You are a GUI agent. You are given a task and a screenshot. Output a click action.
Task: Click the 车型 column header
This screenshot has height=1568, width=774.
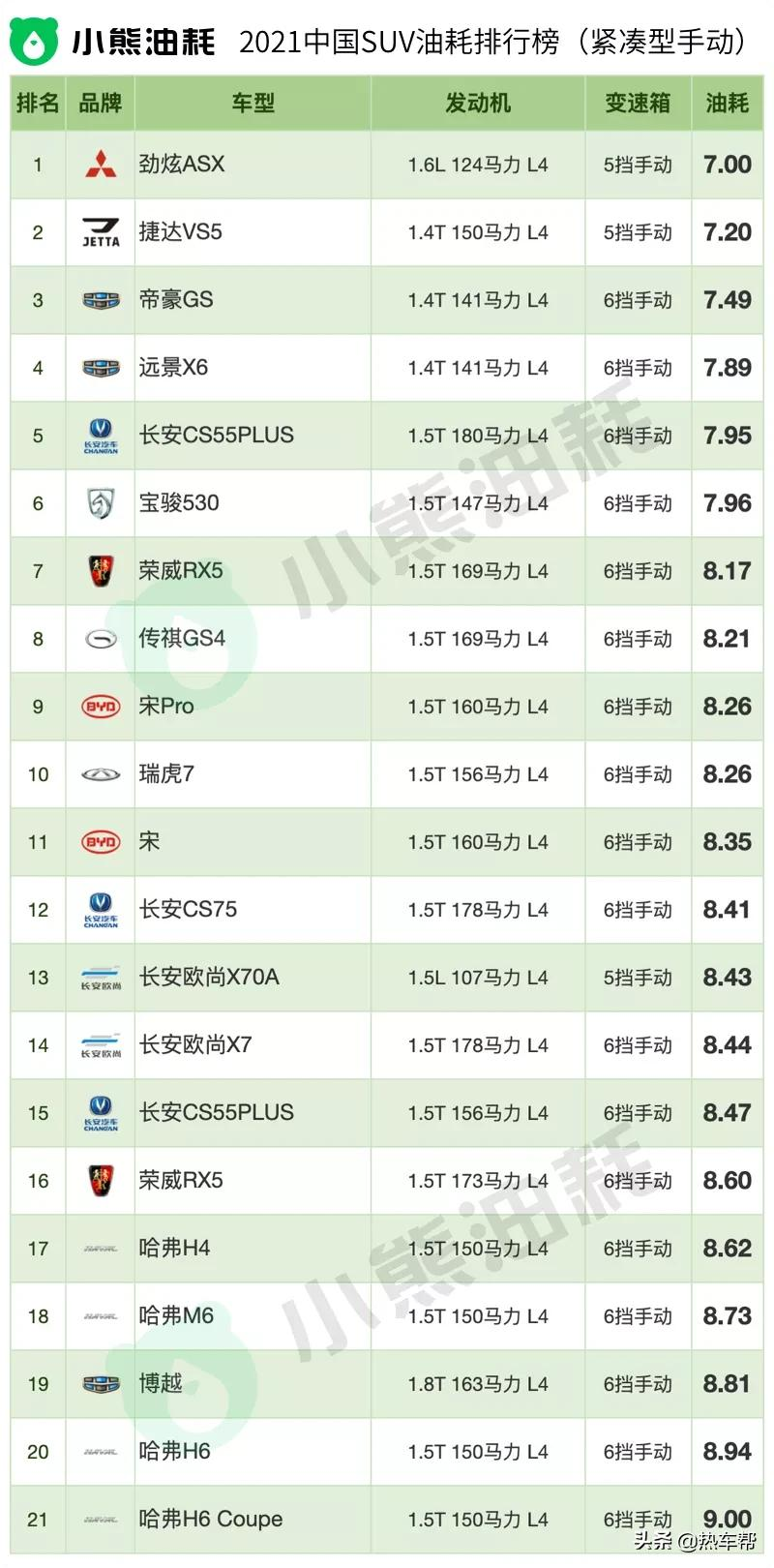pos(253,103)
